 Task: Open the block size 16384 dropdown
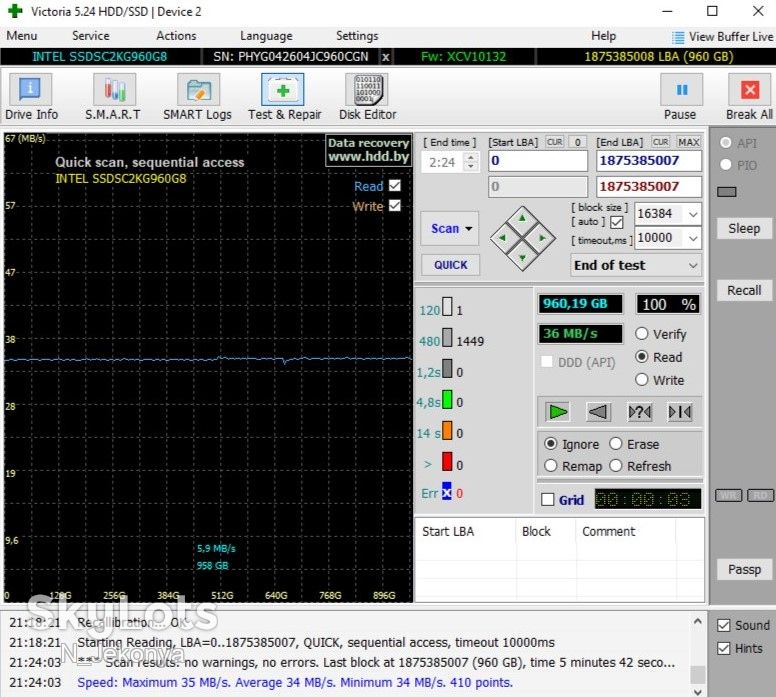point(693,214)
